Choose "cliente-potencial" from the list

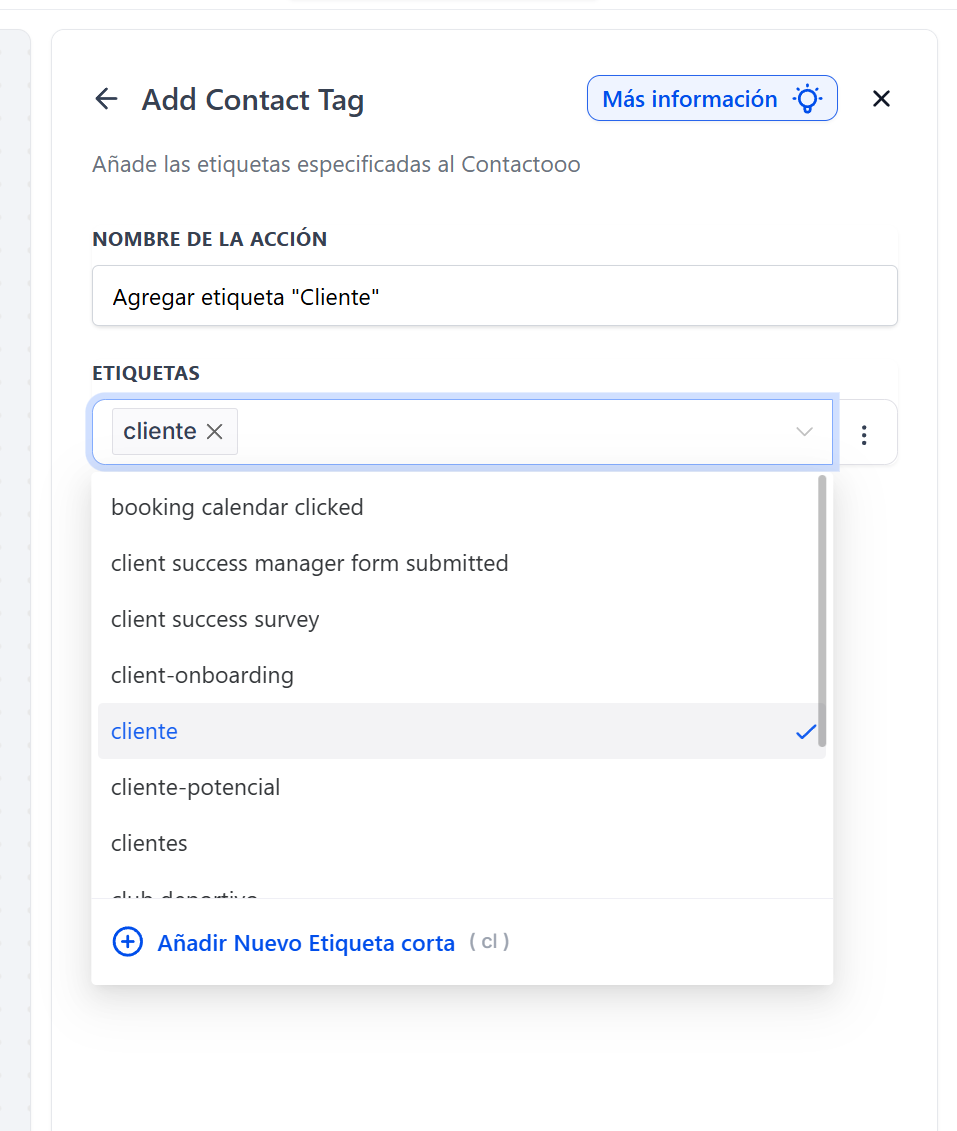[x=195, y=787]
